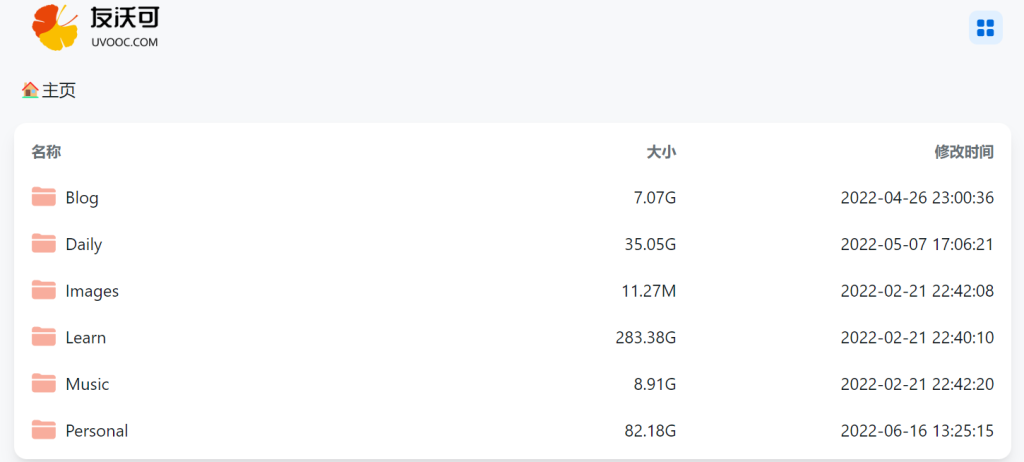Screen dimensions: 1024x462
Task: Click the Uvooc ginkgo leaf logo
Action: 56,26
